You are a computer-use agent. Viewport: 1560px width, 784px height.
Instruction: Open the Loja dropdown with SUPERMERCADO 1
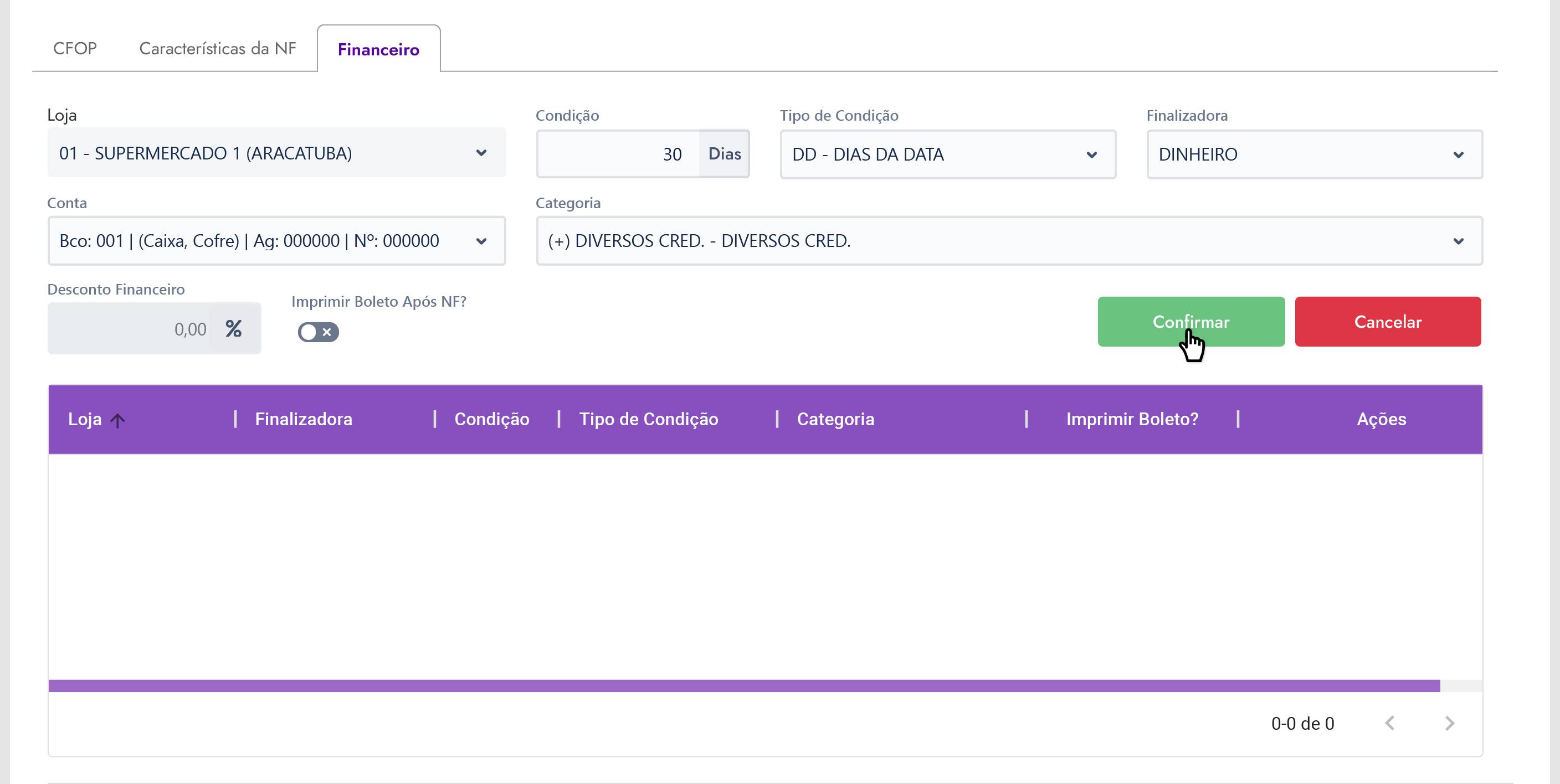coord(276,153)
